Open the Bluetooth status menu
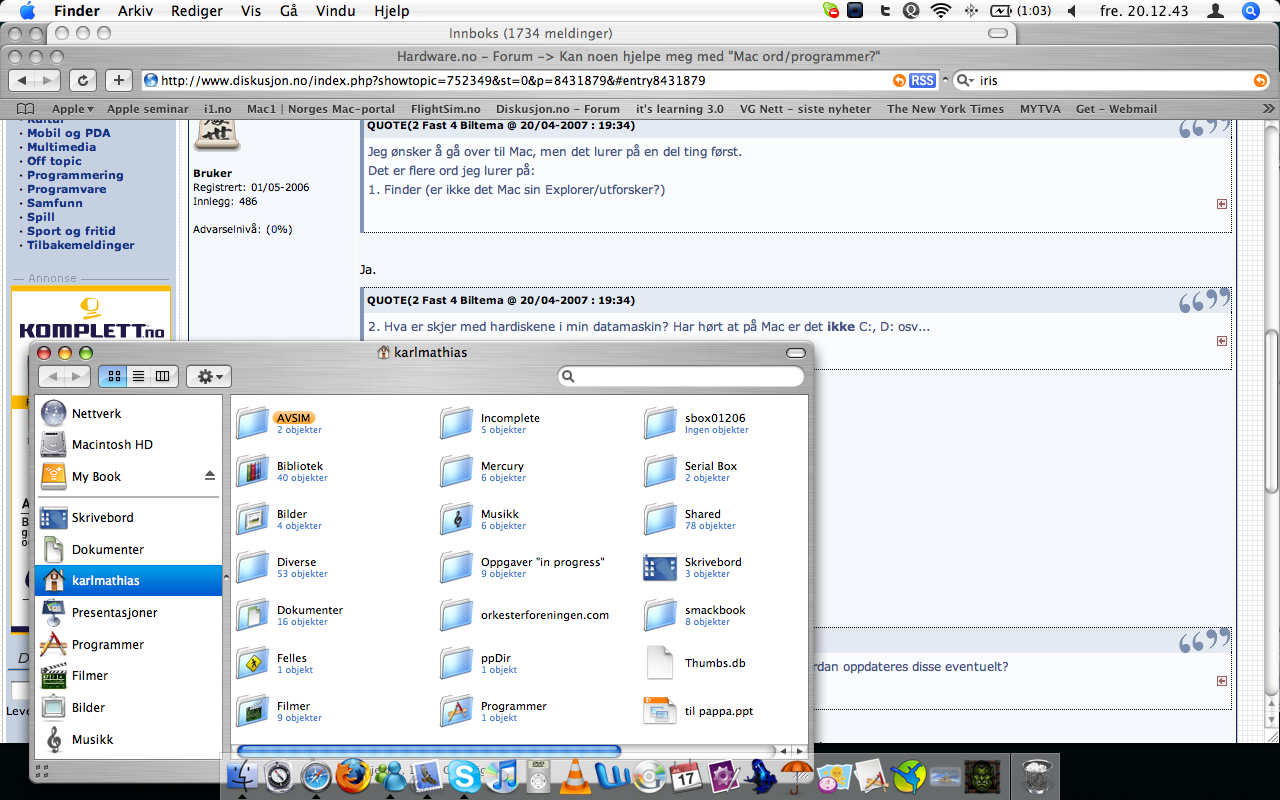 click(970, 11)
